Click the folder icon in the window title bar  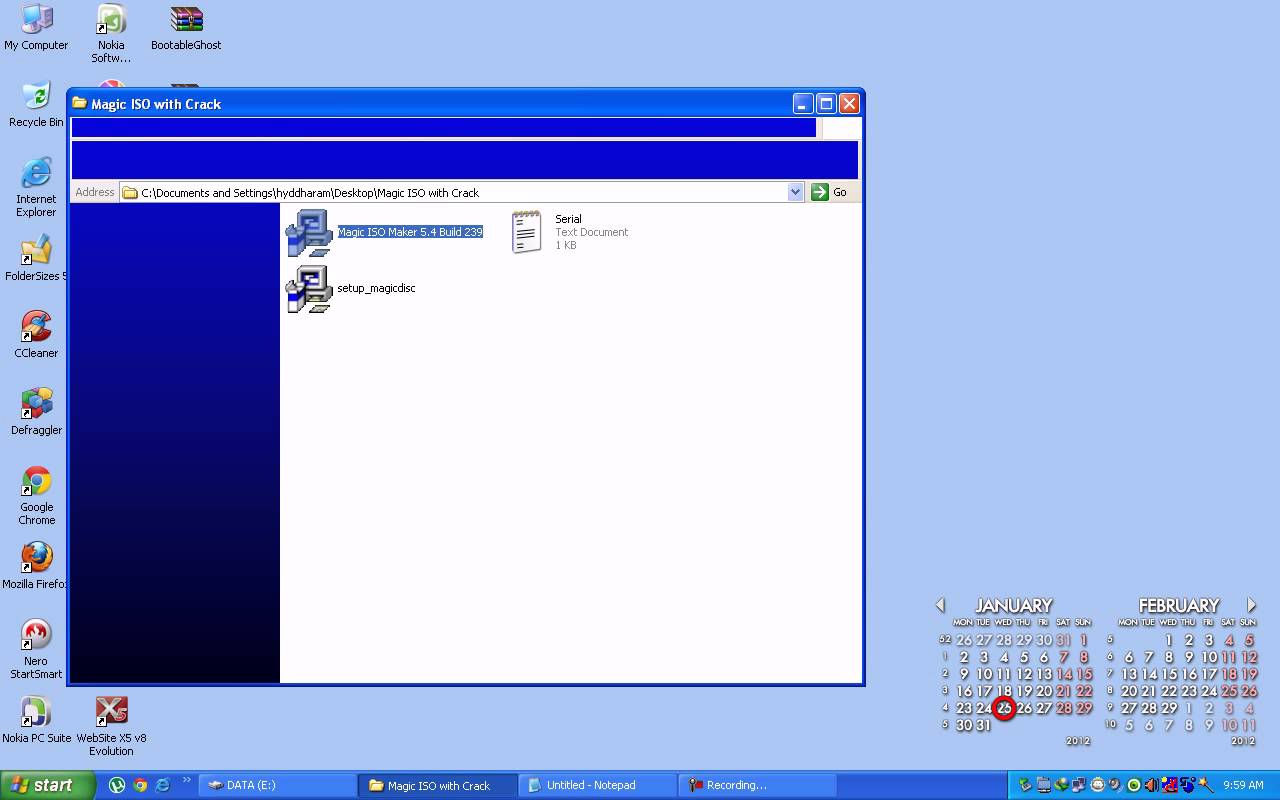point(80,103)
